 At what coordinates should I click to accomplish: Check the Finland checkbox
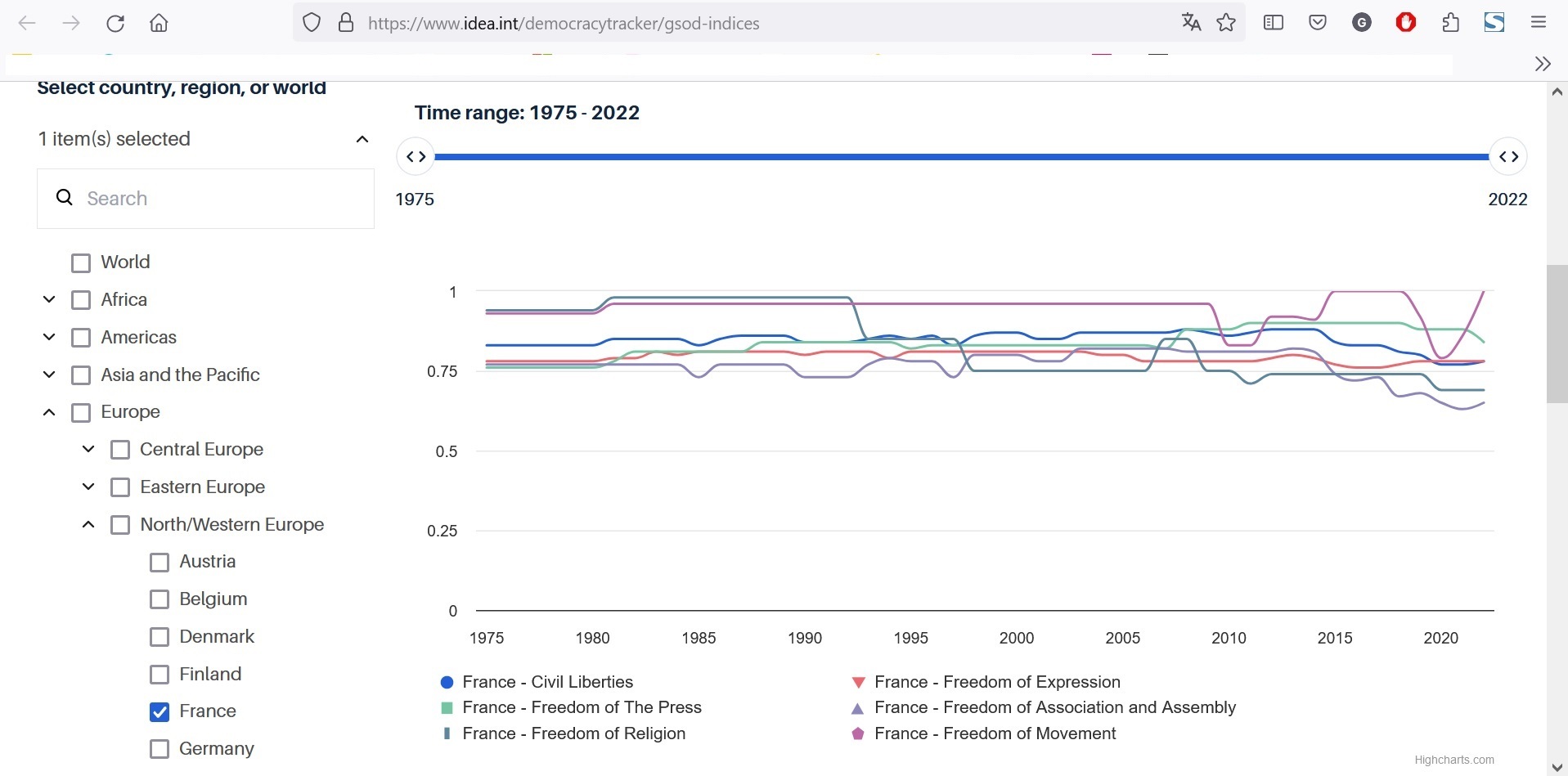pos(159,675)
